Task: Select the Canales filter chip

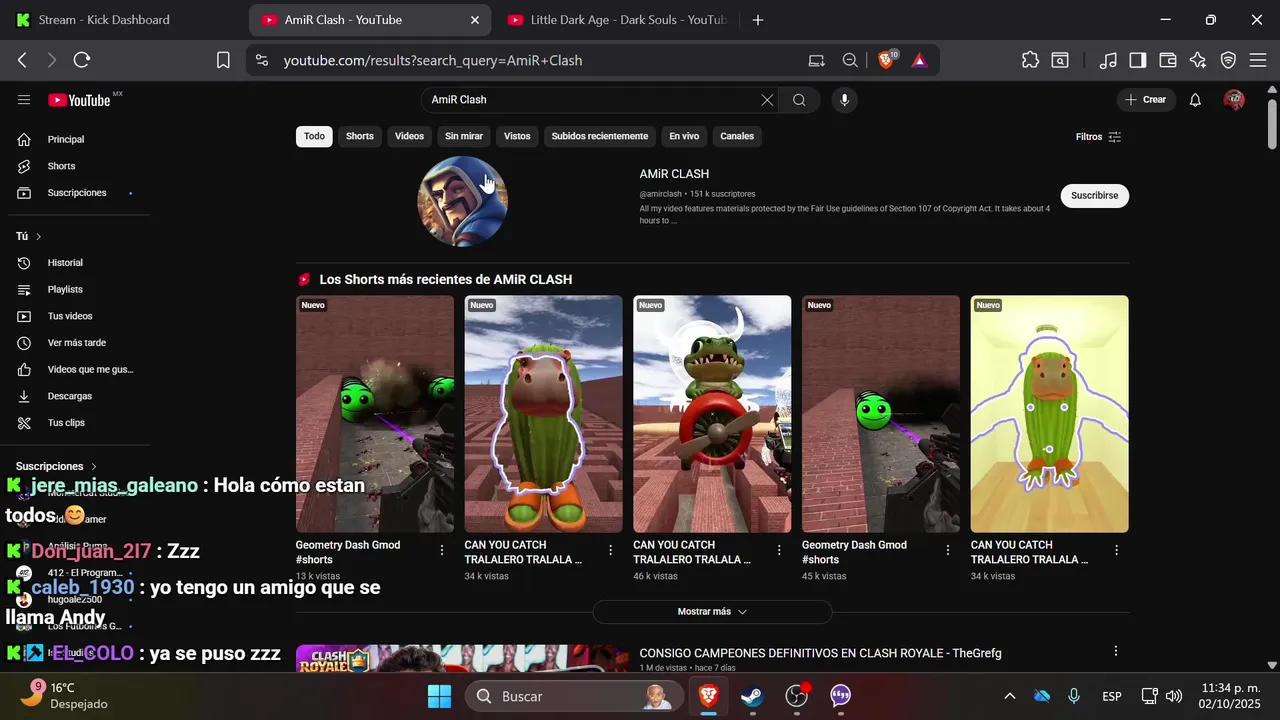Action: pos(737,136)
